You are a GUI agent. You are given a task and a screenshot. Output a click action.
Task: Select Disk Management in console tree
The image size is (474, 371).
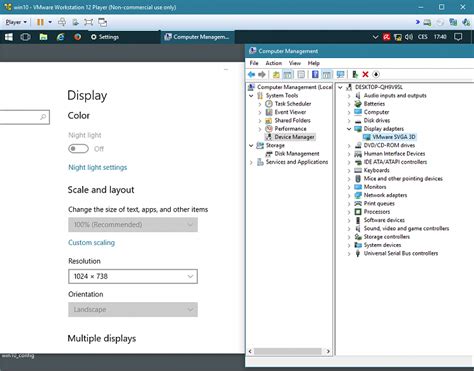coord(297,154)
